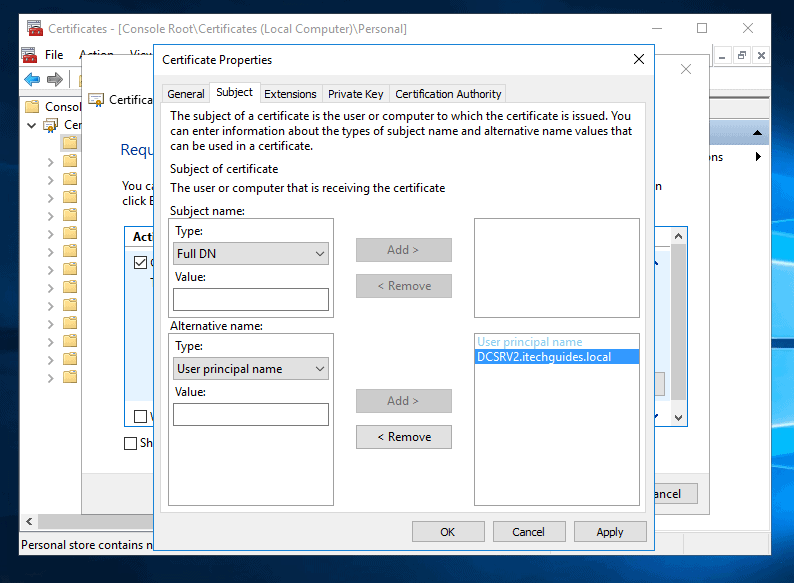794x583 pixels.
Task: Toggle the checked certificate template checkbox
Action: click(x=140, y=262)
